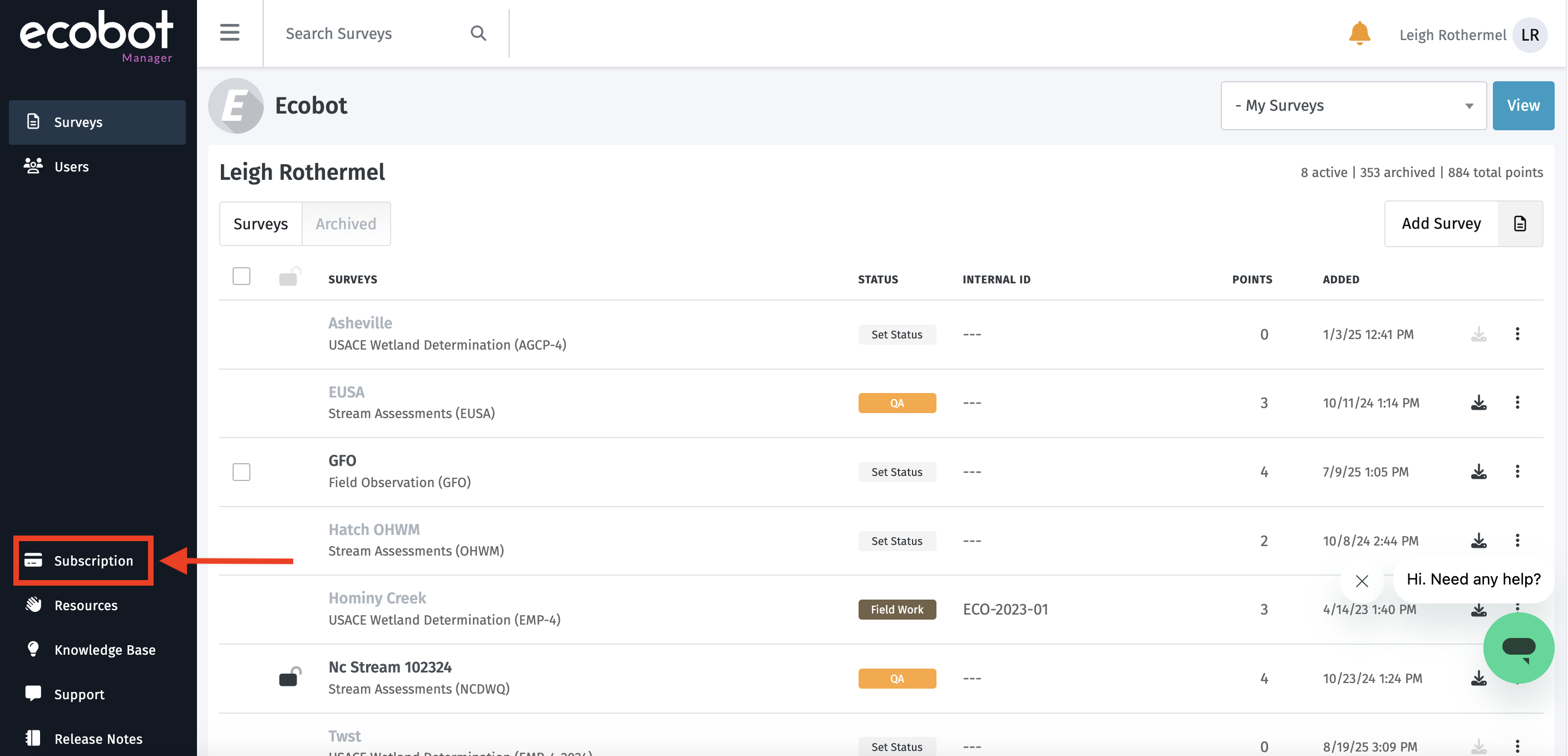Download the EUSA survey
Image resolution: width=1568 pixels, height=756 pixels.
tap(1478, 402)
